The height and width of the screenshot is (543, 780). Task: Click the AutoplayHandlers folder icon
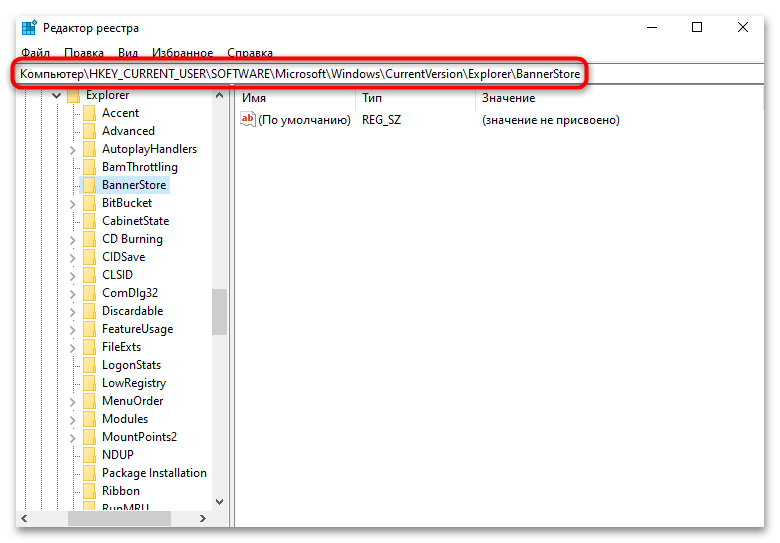pos(90,149)
